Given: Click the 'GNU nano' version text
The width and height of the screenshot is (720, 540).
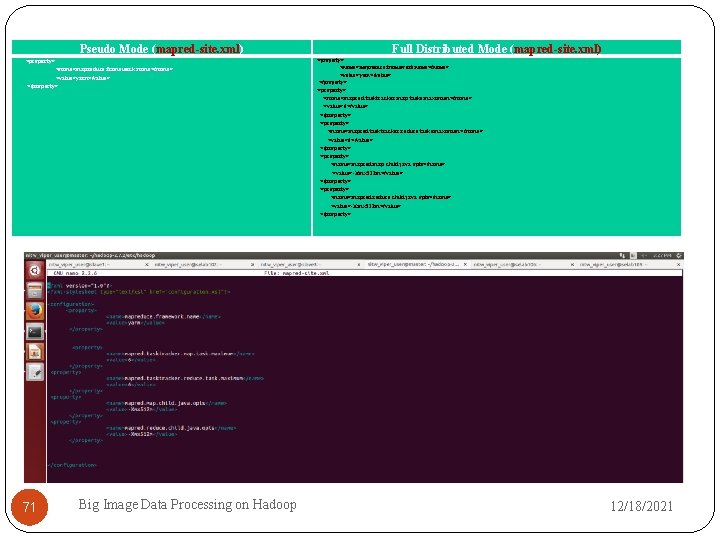Looking at the screenshot, I should pyautogui.click(x=75, y=273).
